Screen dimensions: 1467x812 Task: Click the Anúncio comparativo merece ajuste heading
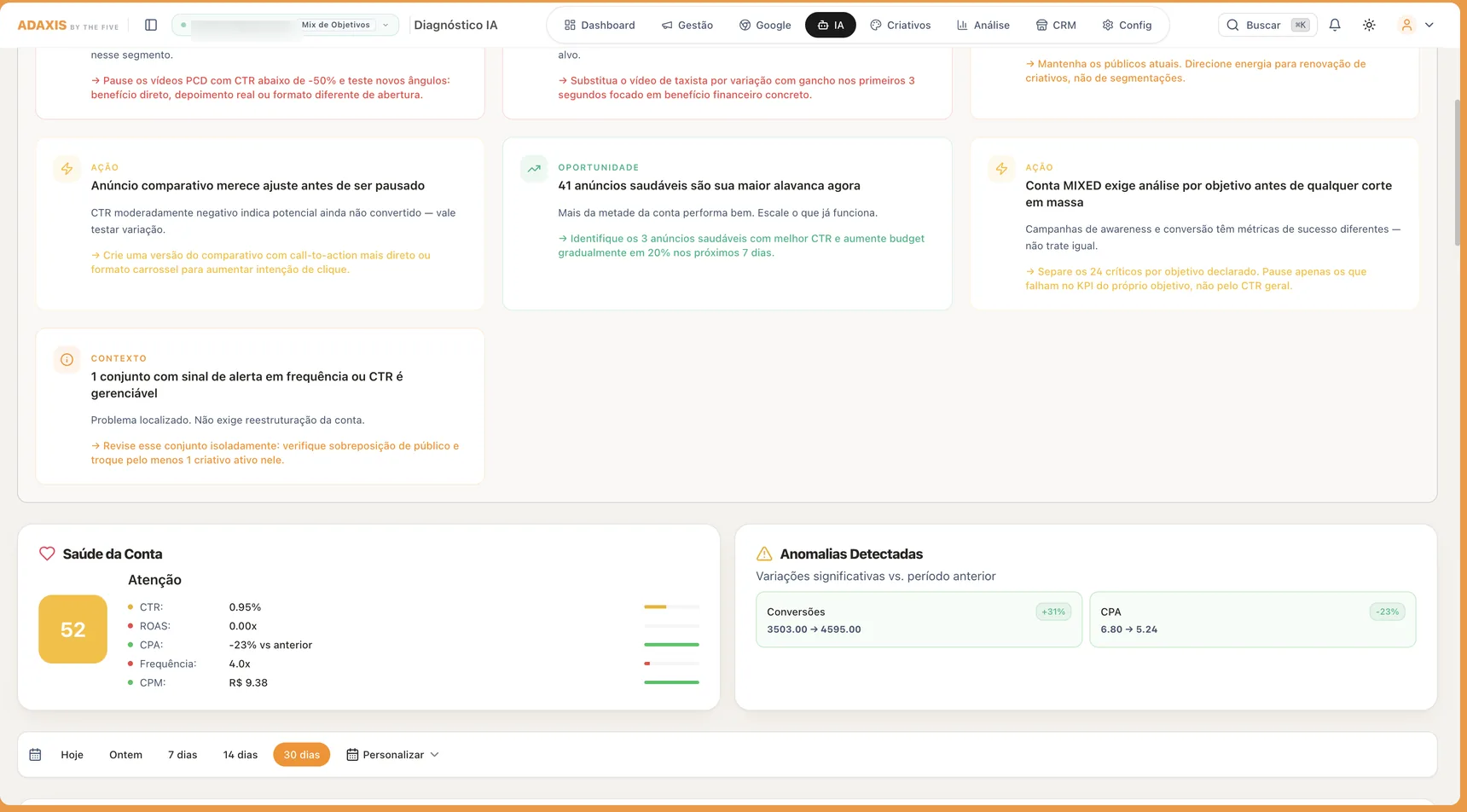coord(258,185)
